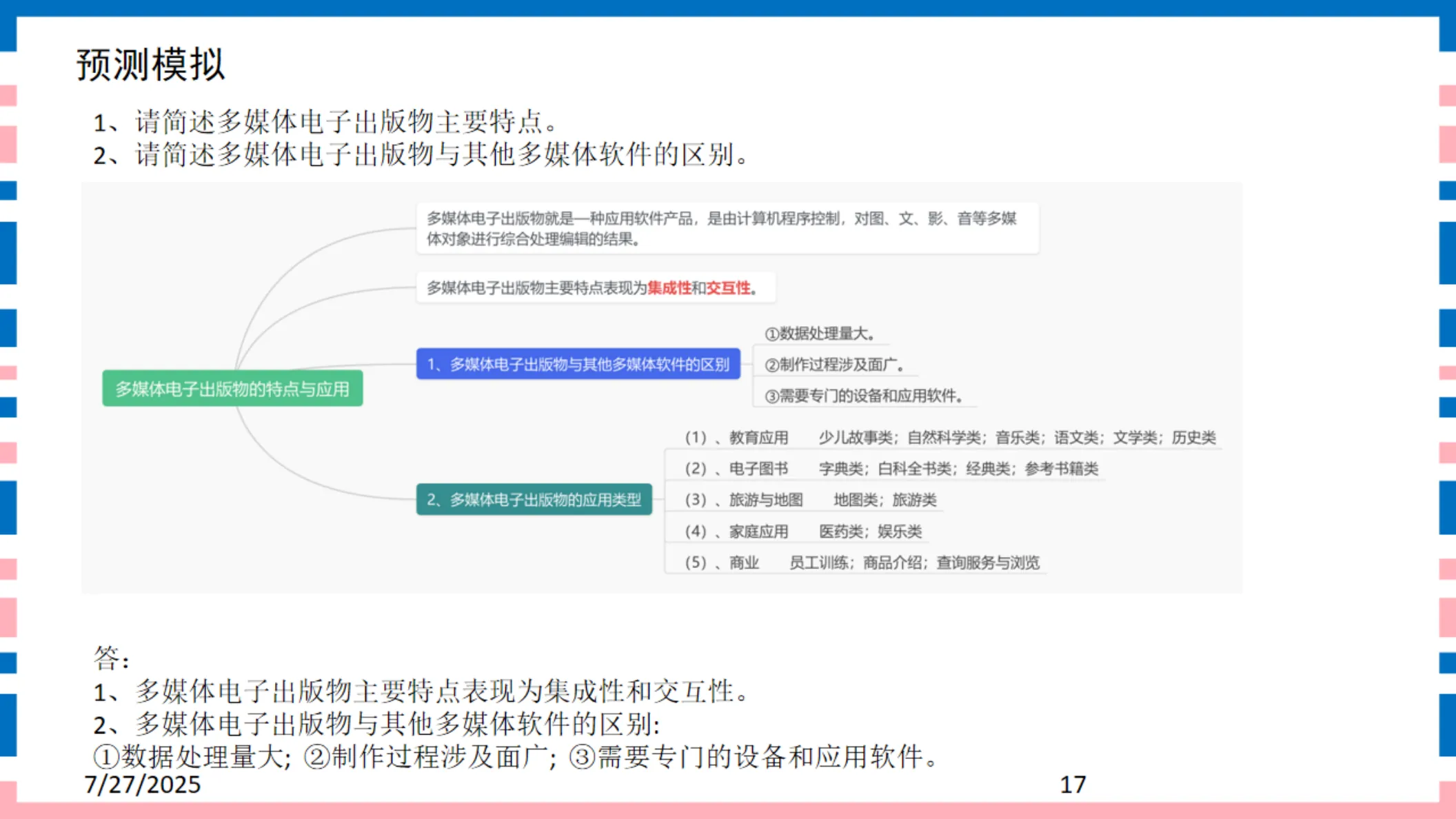Click the red word 集成性 in mind map
This screenshot has height=819, width=1456.
[x=669, y=288]
